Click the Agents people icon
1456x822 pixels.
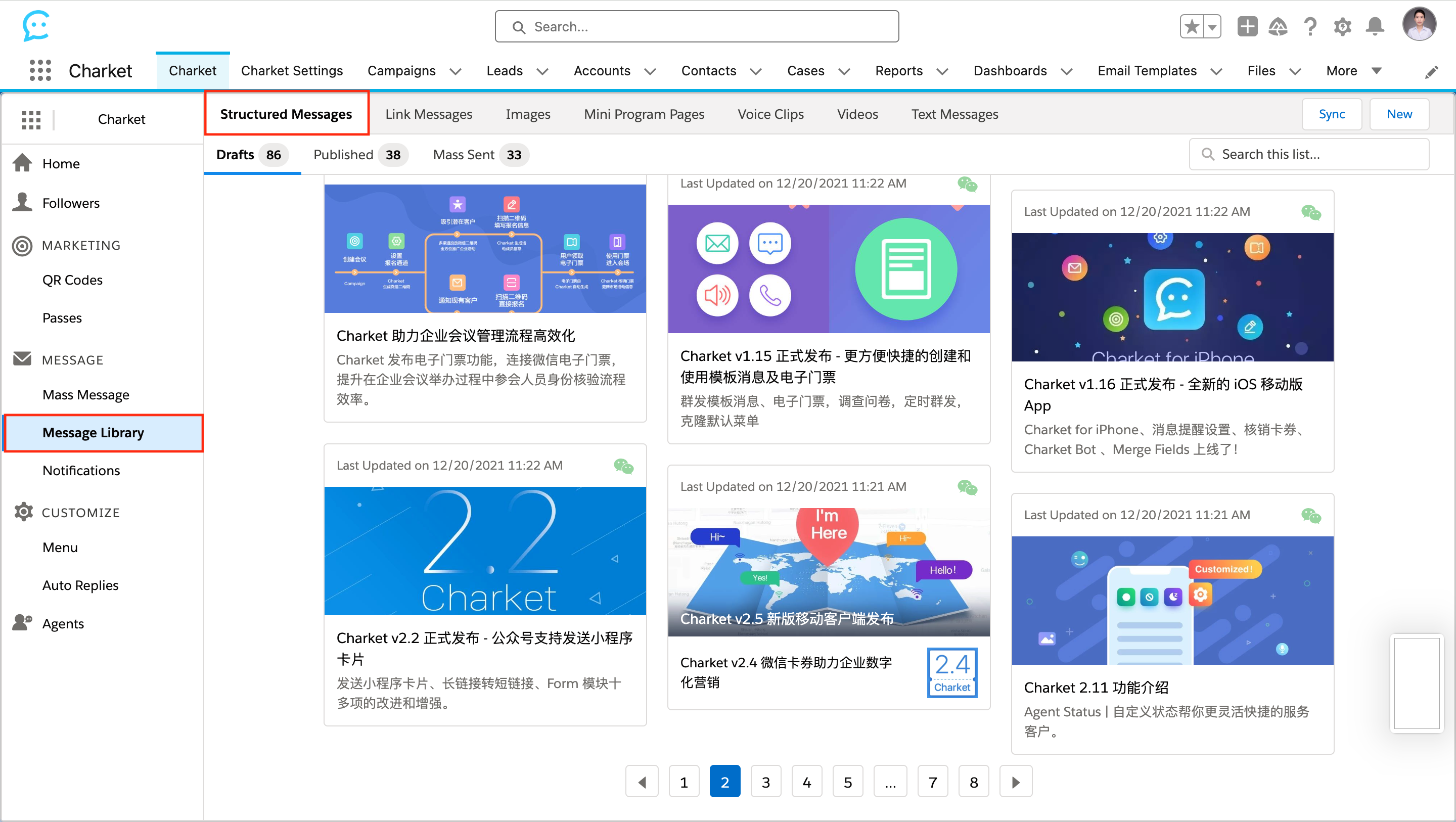pyautogui.click(x=22, y=622)
